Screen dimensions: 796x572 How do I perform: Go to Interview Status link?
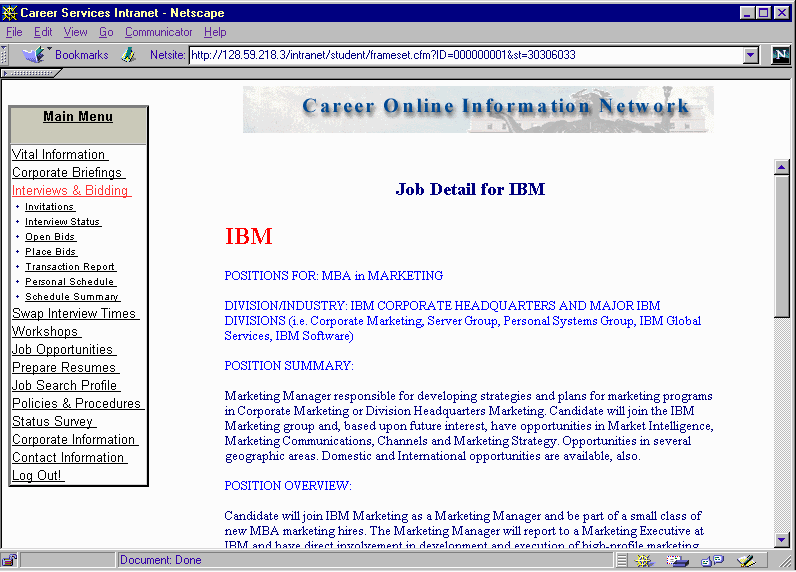pyautogui.click(x=63, y=222)
